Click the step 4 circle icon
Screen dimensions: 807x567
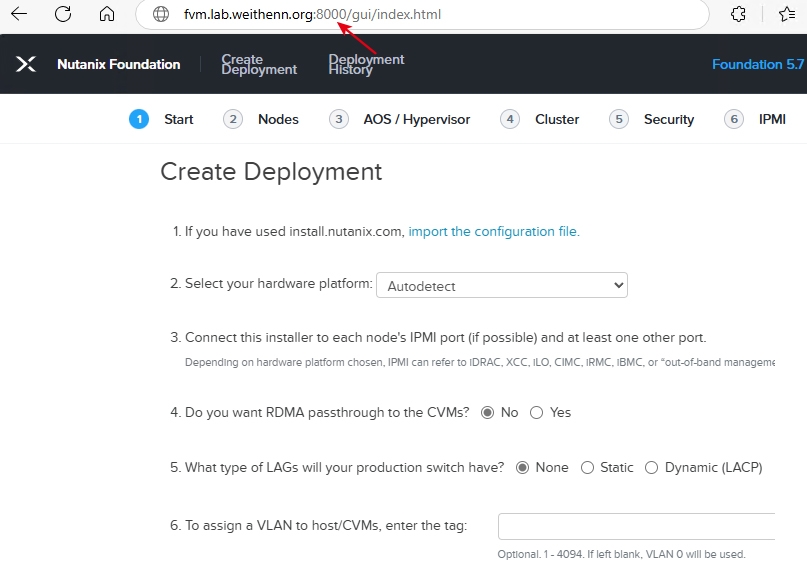[x=510, y=119]
